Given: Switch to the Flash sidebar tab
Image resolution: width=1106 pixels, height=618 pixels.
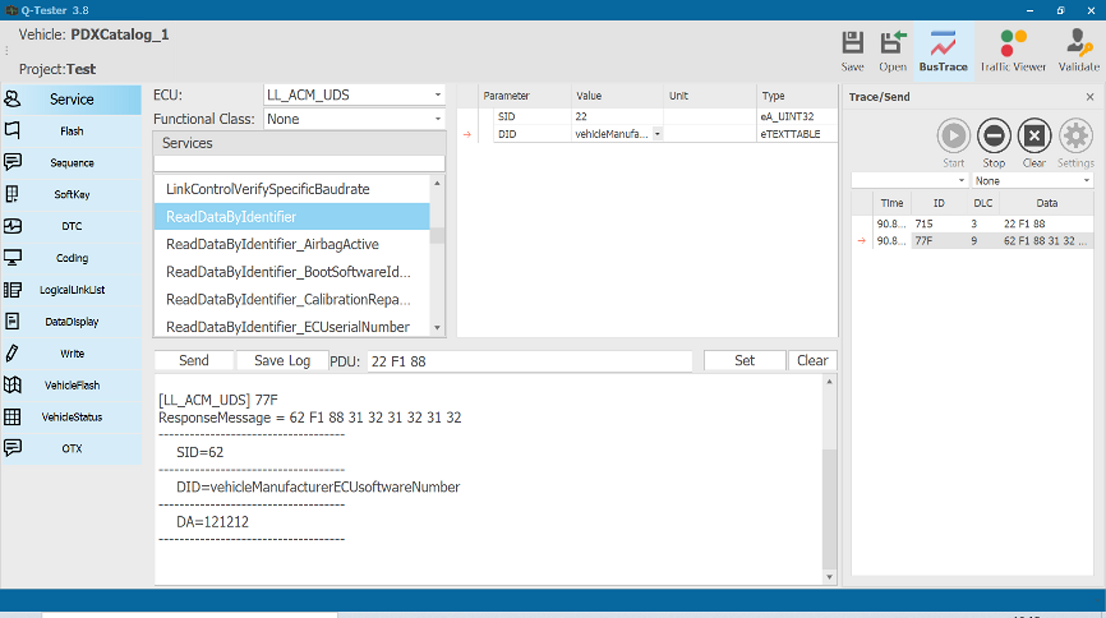Looking at the screenshot, I should (x=71, y=131).
